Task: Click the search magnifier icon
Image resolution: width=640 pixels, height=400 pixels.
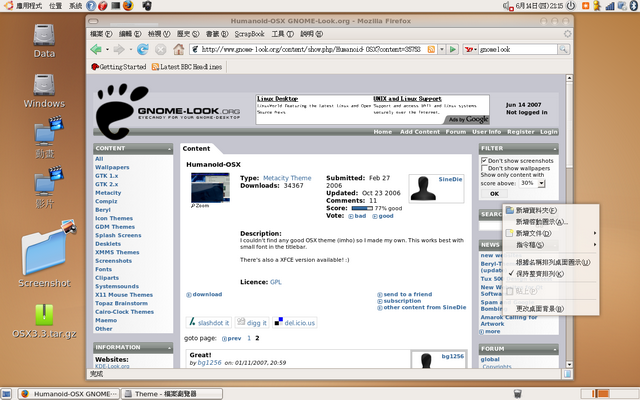Action: click(563, 49)
